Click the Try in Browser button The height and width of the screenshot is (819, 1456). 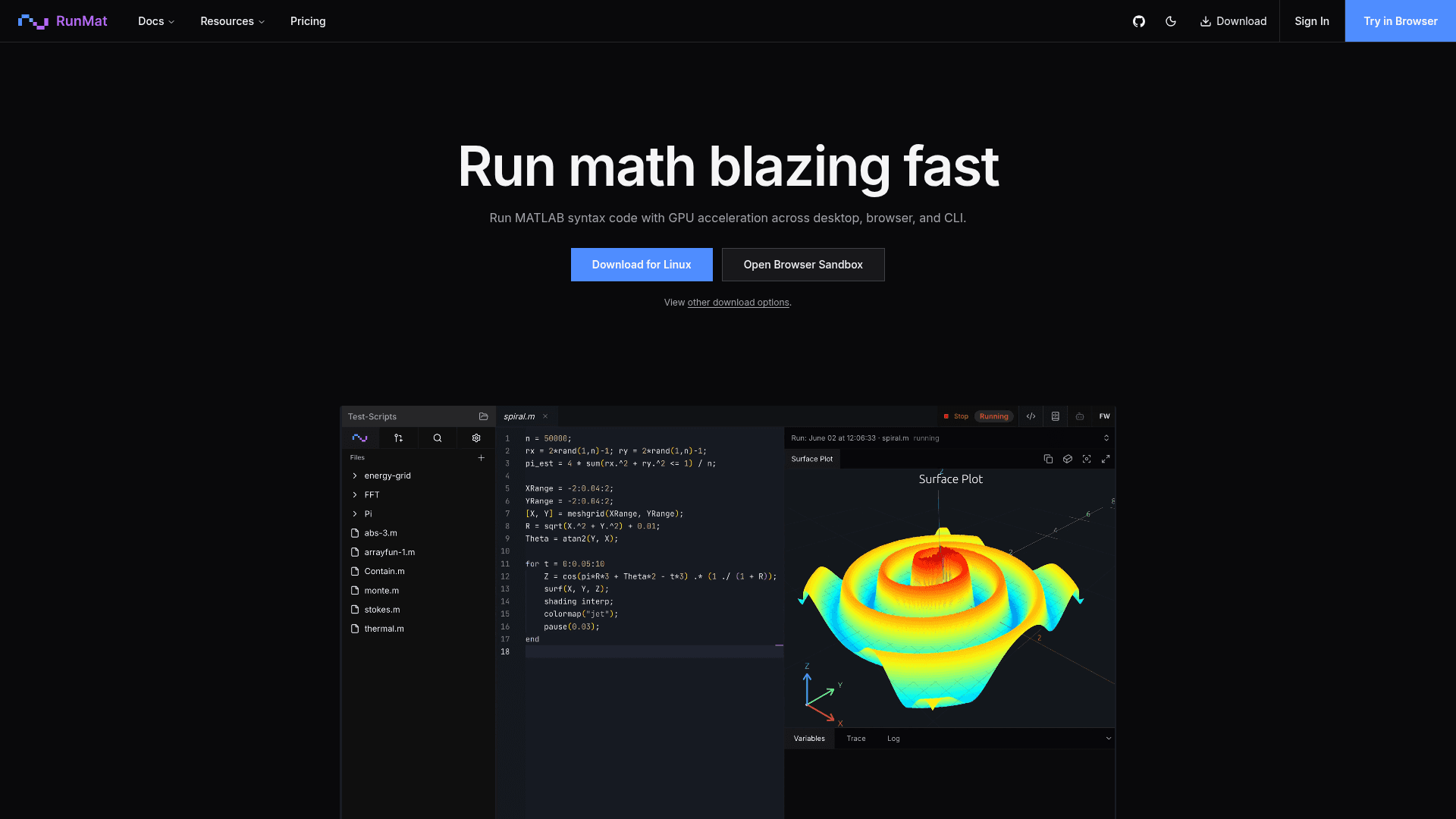point(1400,21)
